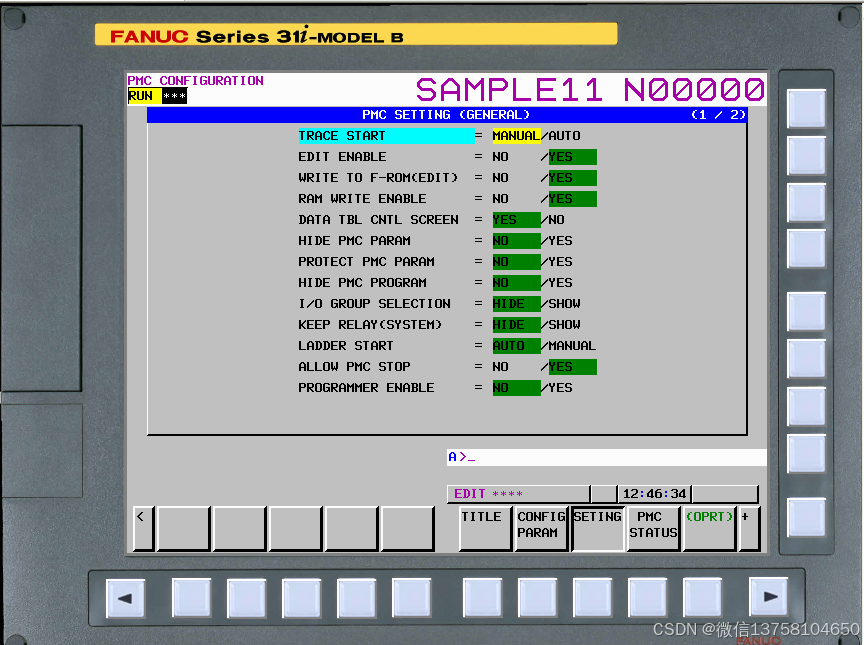Viewport: 864px width, 645px height.
Task: Set PROGRAMMER ENABLE to NO
Action: (x=516, y=388)
